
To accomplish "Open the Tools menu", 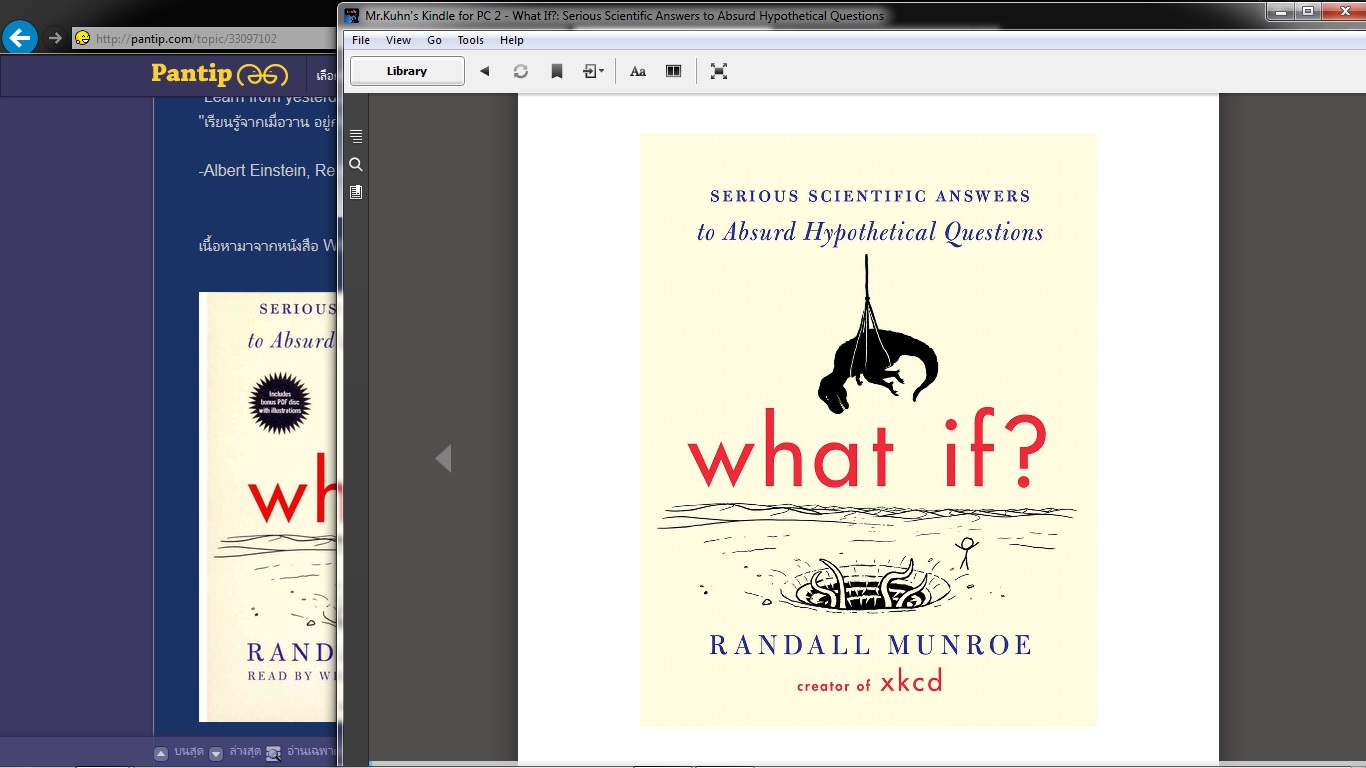I will pyautogui.click(x=470, y=40).
